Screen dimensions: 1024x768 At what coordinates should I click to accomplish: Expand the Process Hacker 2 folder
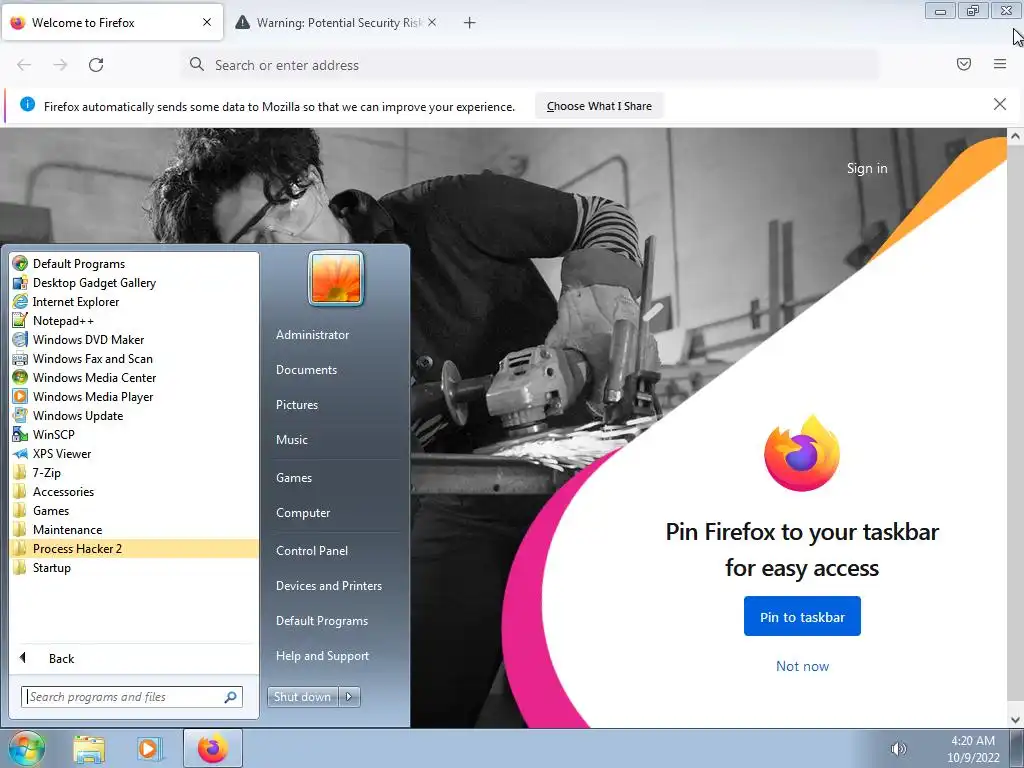pyautogui.click(x=134, y=549)
